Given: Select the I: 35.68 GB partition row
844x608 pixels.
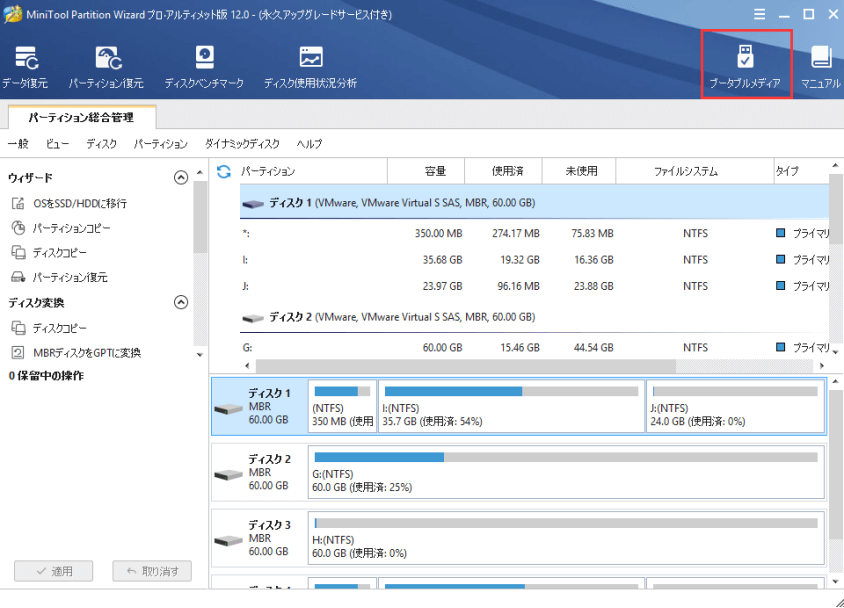Looking at the screenshot, I should (x=534, y=259).
